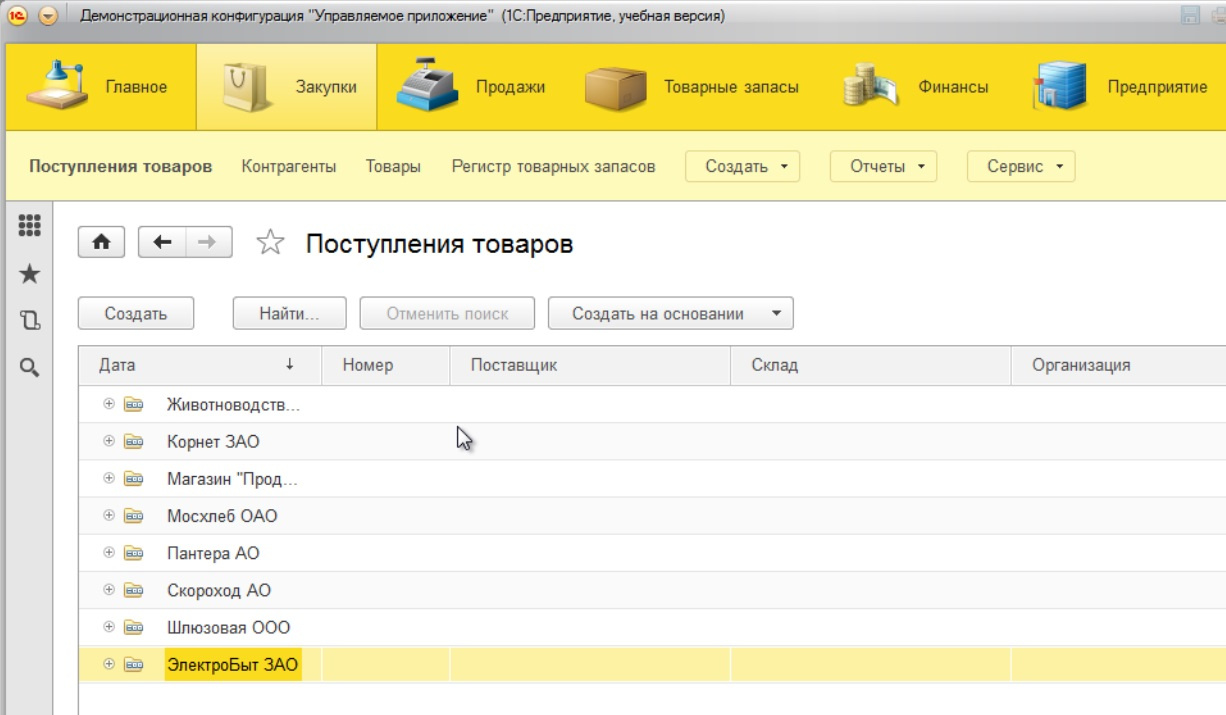The width and height of the screenshot is (1226, 715).
Task: Click the Склад column header
Action: coord(871,365)
